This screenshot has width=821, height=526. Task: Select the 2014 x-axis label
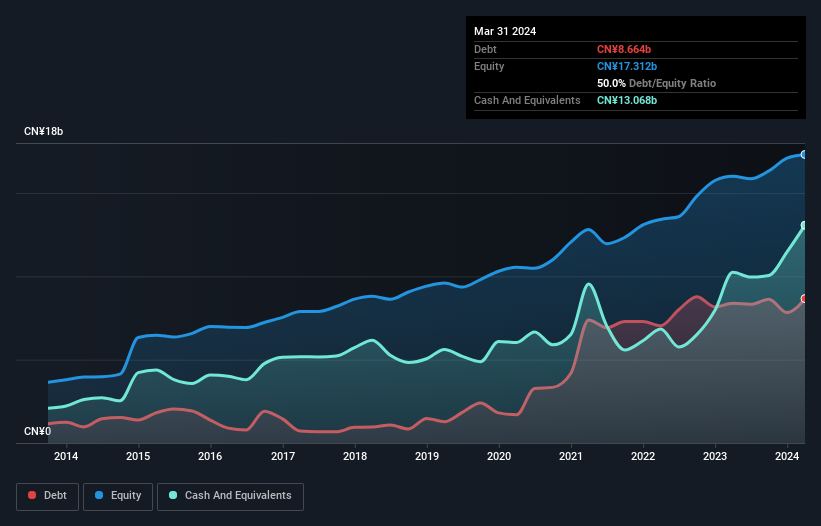pyautogui.click(x=66, y=456)
